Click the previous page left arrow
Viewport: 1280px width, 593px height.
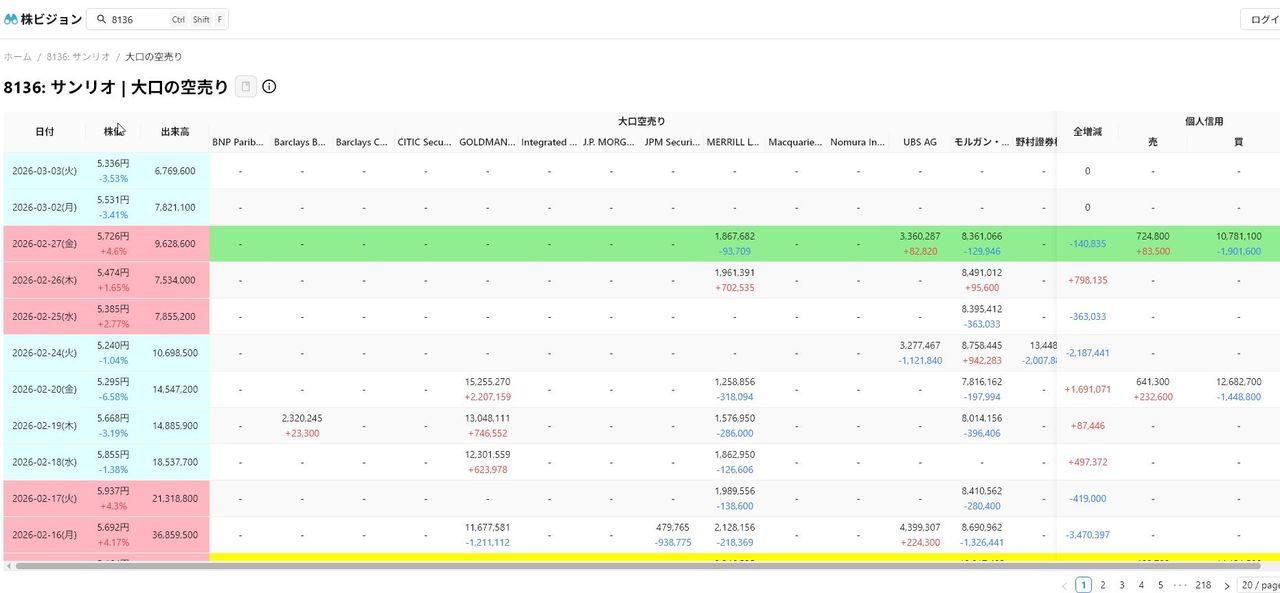[x=1064, y=585]
